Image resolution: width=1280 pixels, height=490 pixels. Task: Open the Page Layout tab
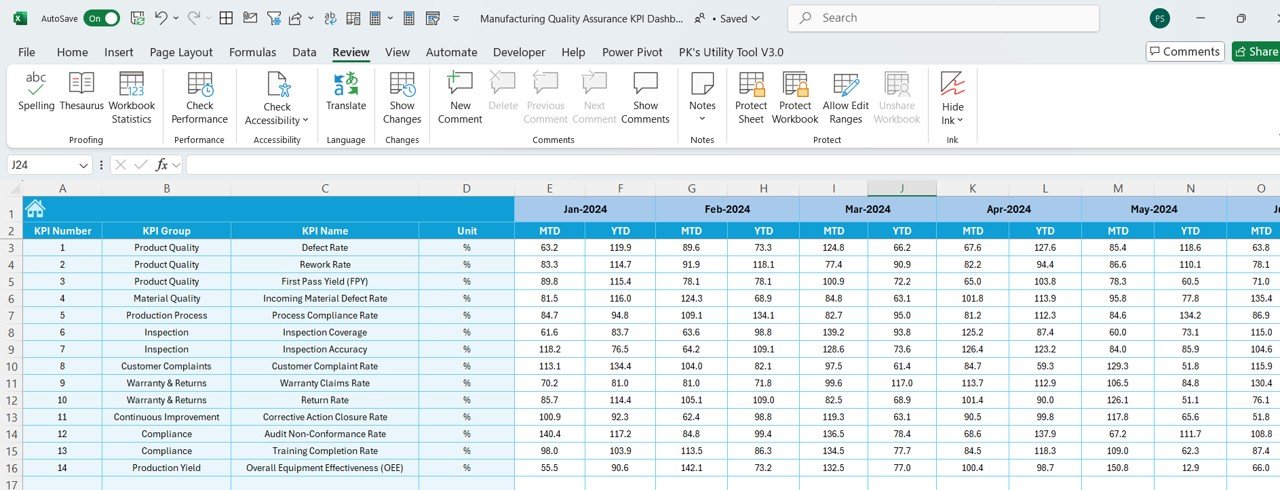pos(181,52)
